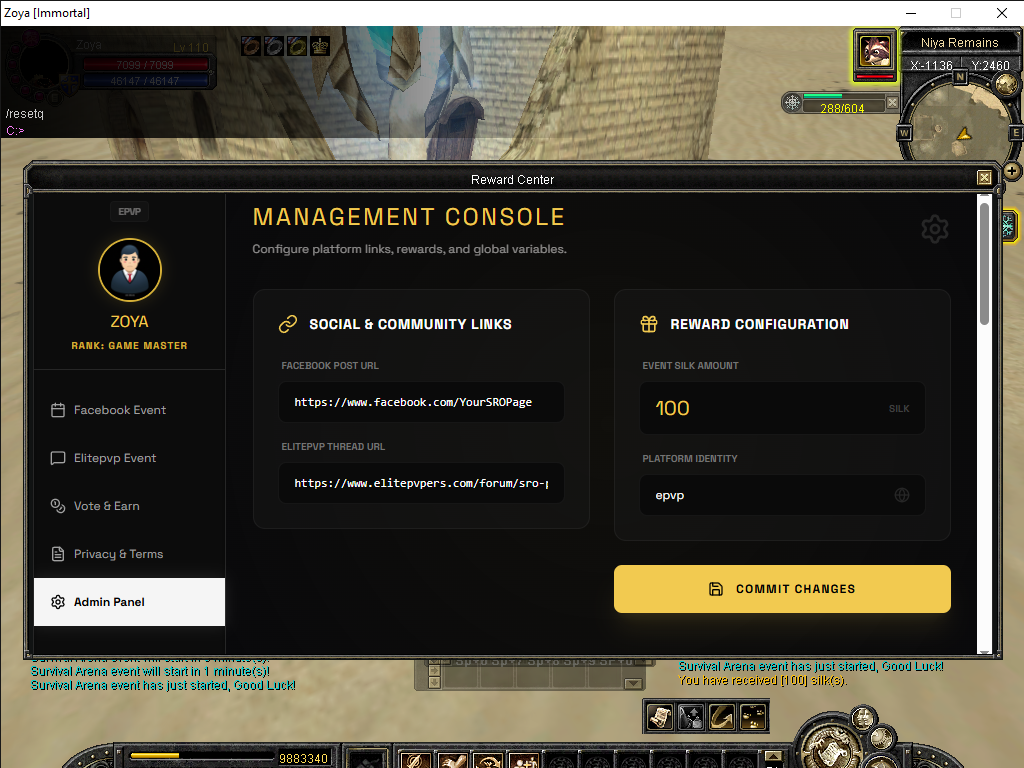Click the first skill slot on hotbar
The height and width of the screenshot is (768, 1024).
[416, 760]
